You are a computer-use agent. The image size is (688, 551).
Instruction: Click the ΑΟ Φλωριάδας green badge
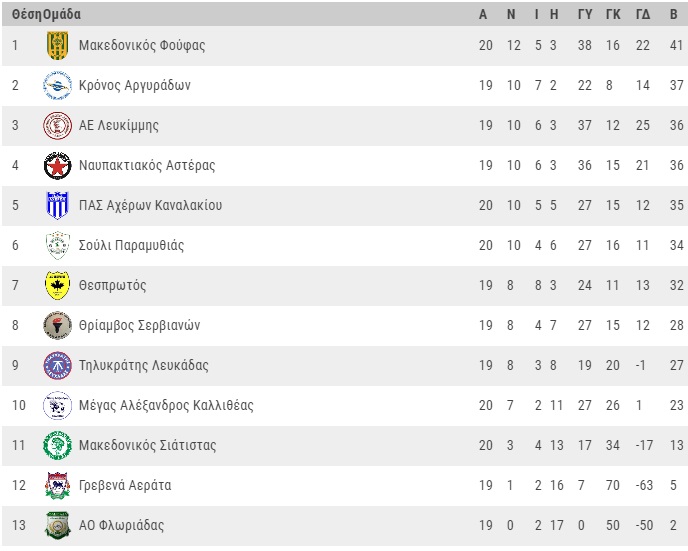click(57, 525)
